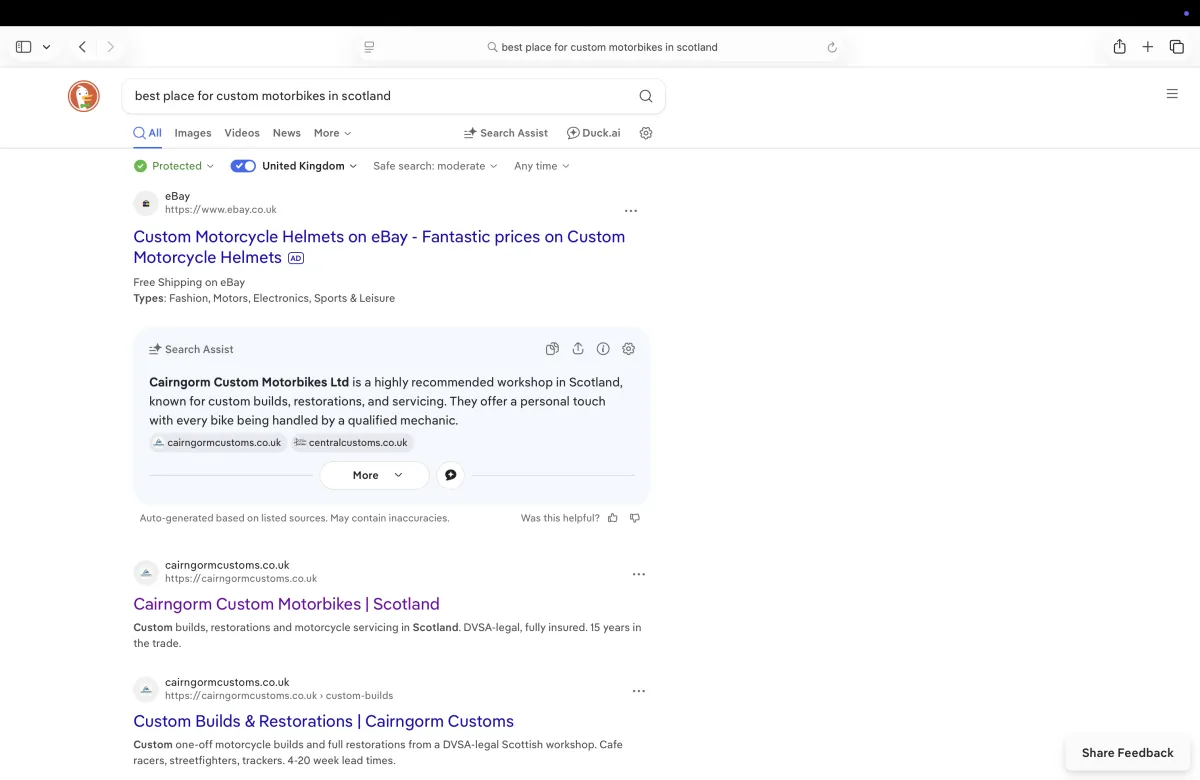Copy the Search Assist answer
This screenshot has width=1200, height=780.
[x=552, y=349]
